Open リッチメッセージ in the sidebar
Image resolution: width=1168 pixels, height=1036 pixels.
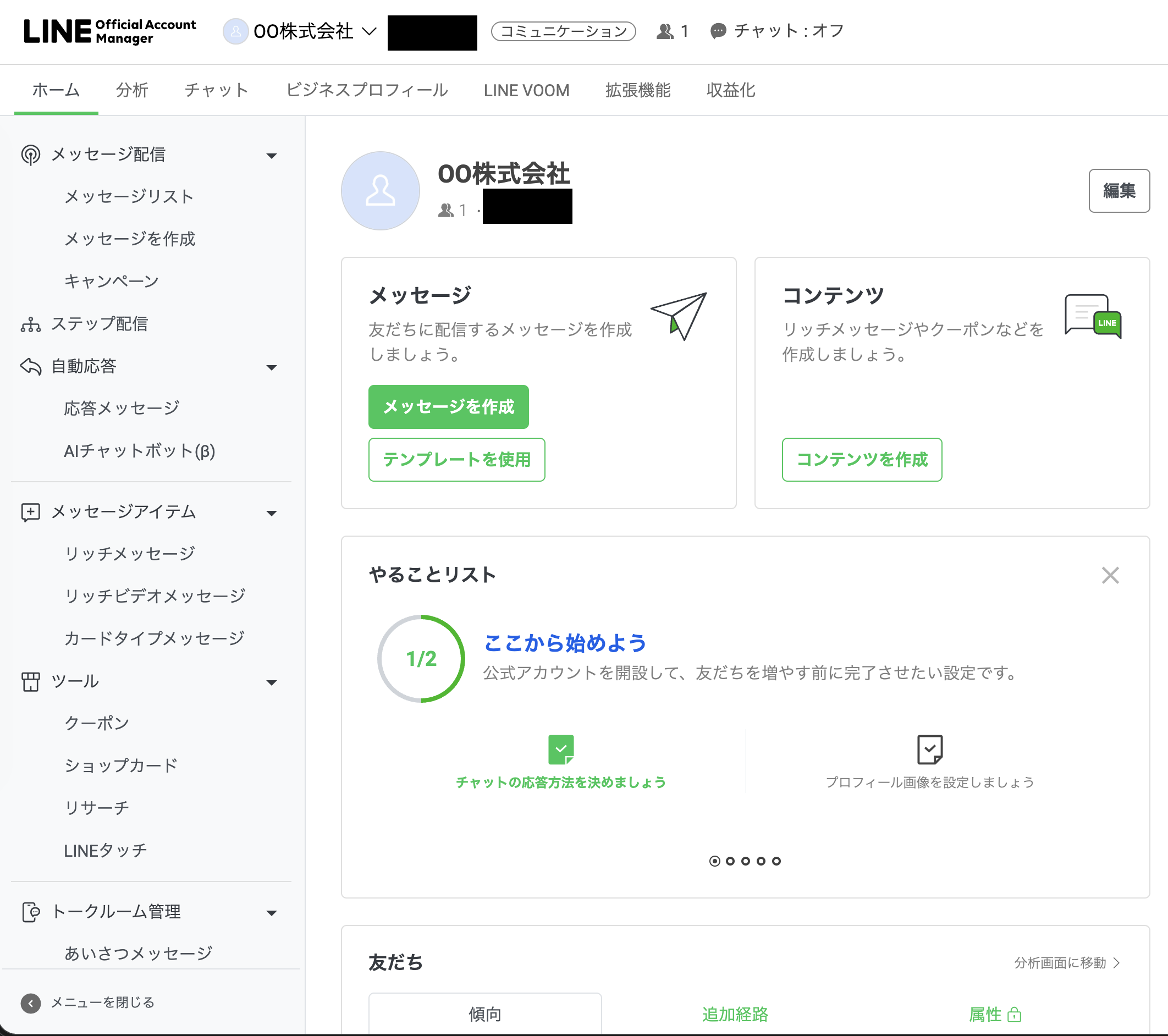tap(130, 554)
